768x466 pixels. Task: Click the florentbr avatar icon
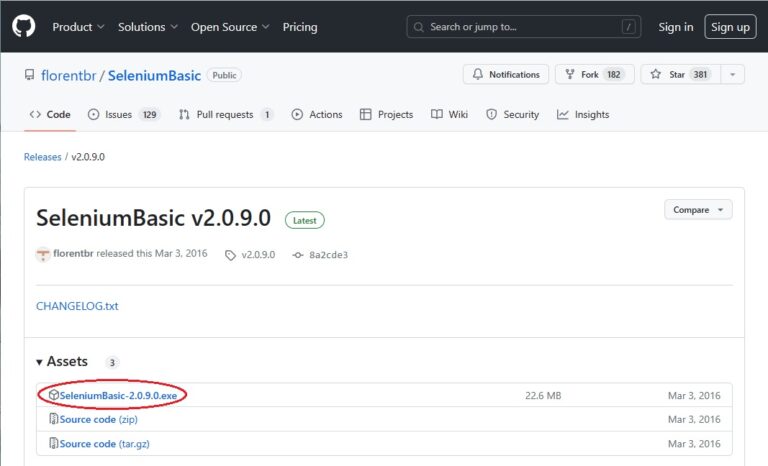(43, 254)
